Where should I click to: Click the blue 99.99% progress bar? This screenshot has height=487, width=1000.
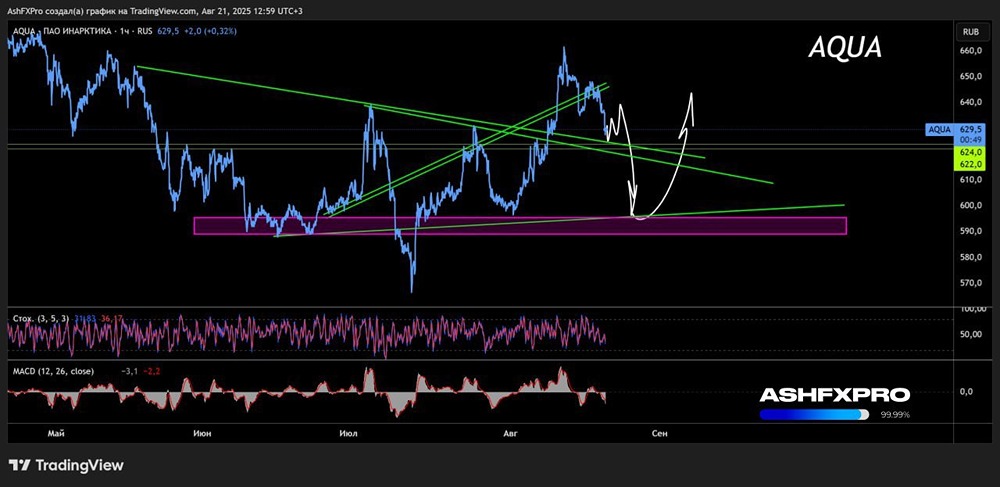pyautogui.click(x=814, y=415)
